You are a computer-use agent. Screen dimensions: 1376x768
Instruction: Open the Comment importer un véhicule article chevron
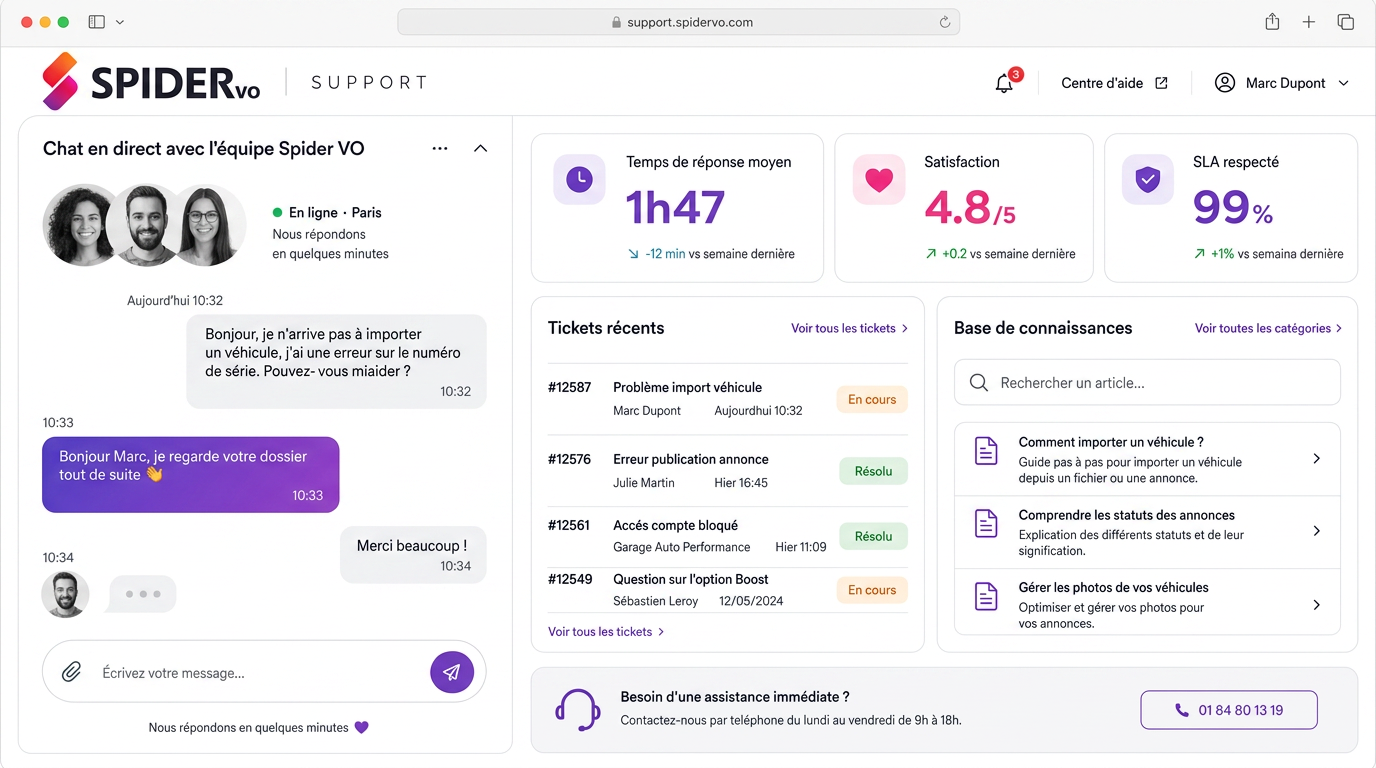[1316, 458]
